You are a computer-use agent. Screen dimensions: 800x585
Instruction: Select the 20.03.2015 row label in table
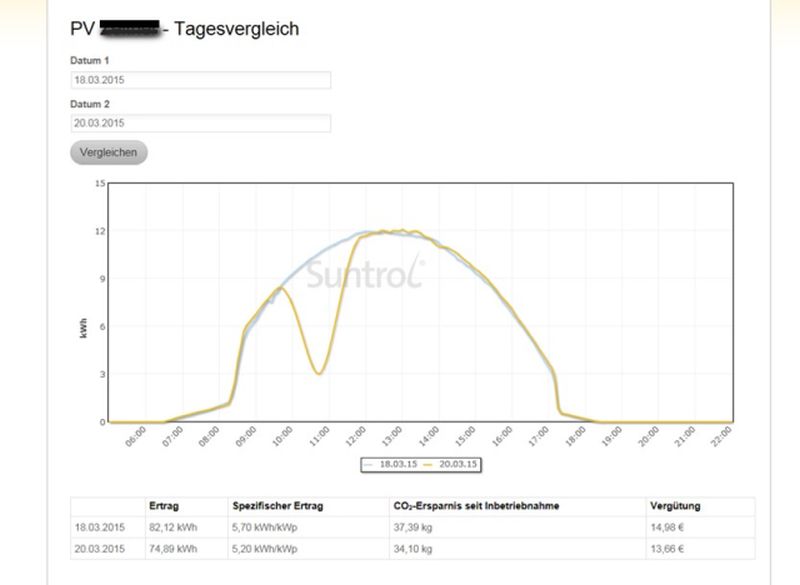click(100, 549)
